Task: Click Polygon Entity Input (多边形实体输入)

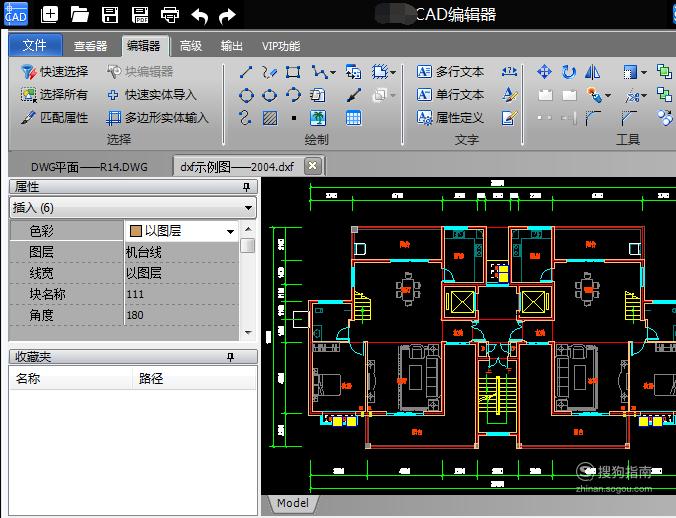Action: (158, 118)
